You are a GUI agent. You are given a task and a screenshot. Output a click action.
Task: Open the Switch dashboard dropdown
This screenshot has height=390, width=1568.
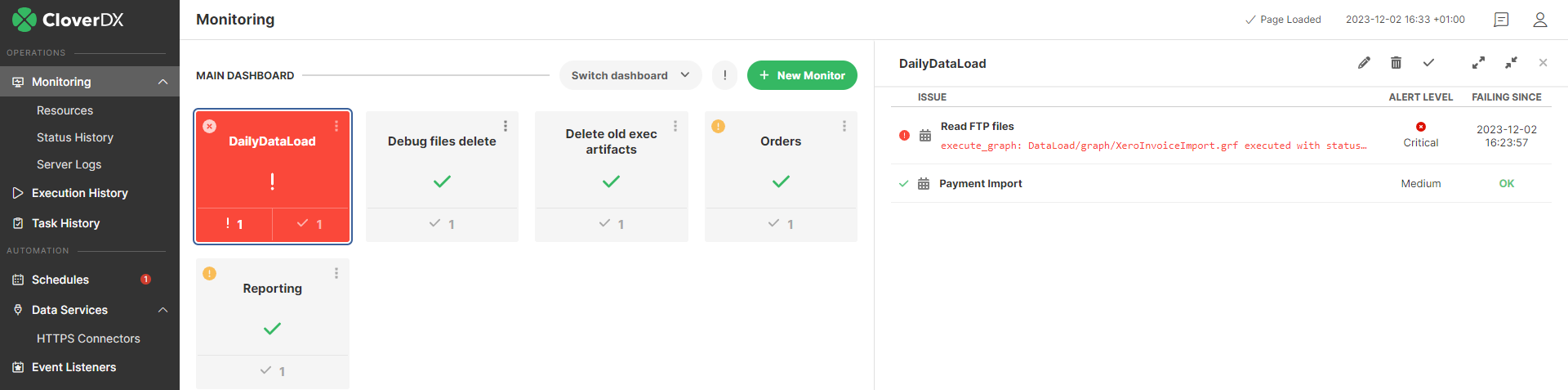tap(630, 75)
